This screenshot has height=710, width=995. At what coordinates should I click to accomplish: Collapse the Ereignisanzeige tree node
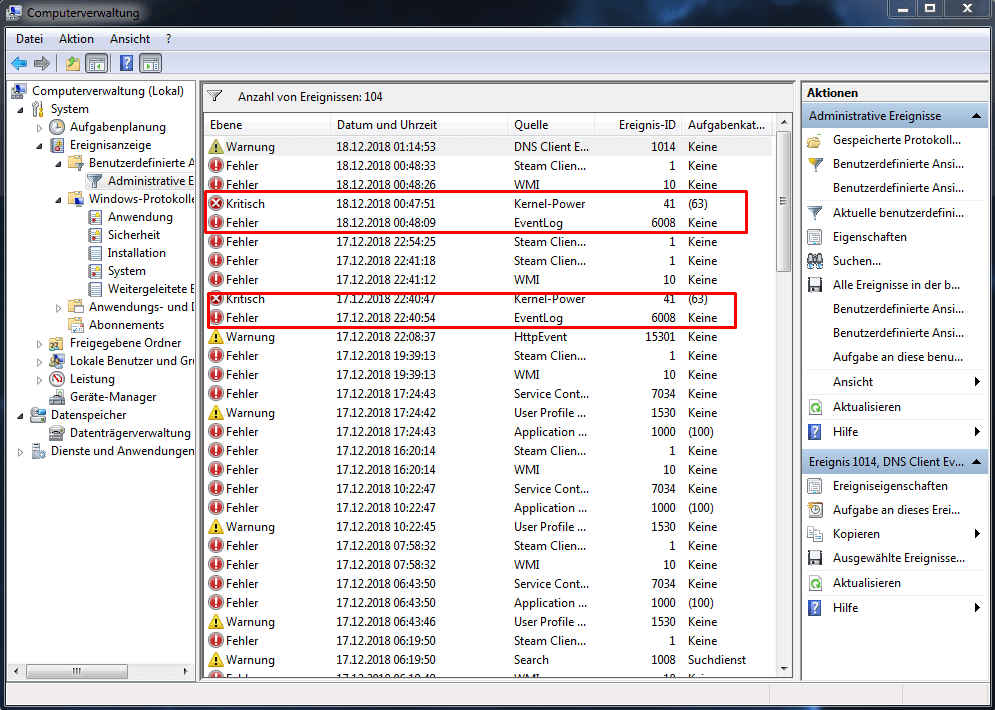39,146
